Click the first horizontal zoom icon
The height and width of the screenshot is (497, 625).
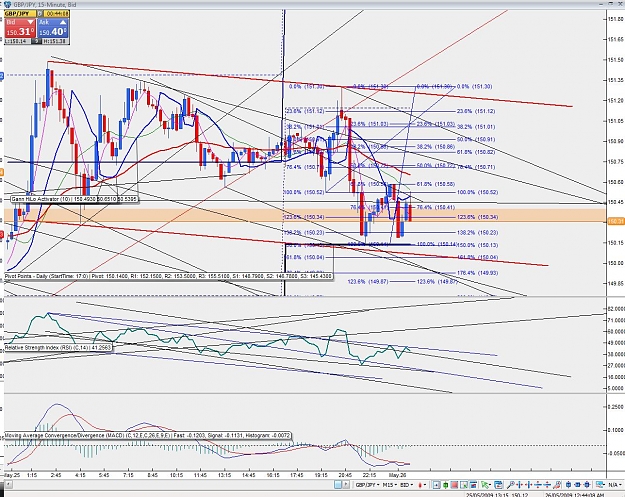pyautogui.click(x=520, y=485)
